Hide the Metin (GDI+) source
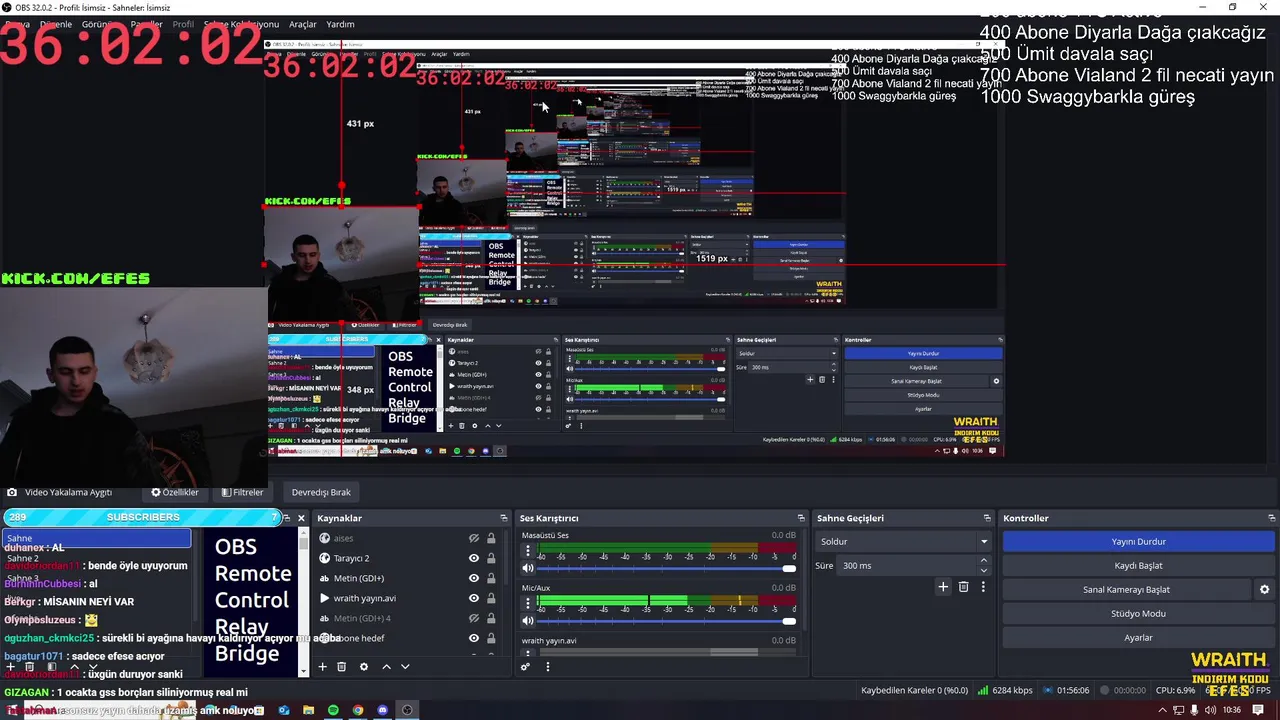The width and height of the screenshot is (1280, 720). tap(474, 578)
